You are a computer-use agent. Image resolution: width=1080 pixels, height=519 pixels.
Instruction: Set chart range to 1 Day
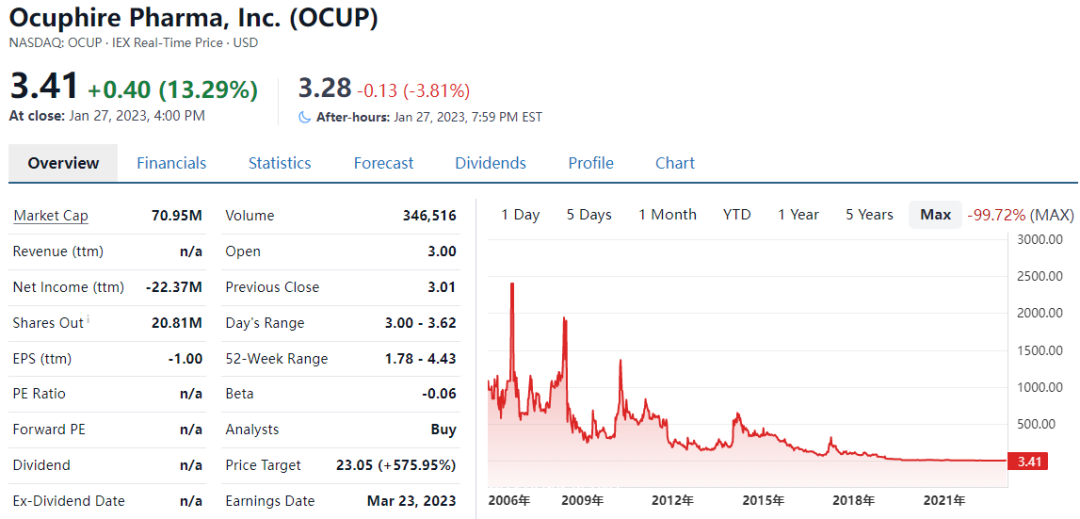[520, 214]
